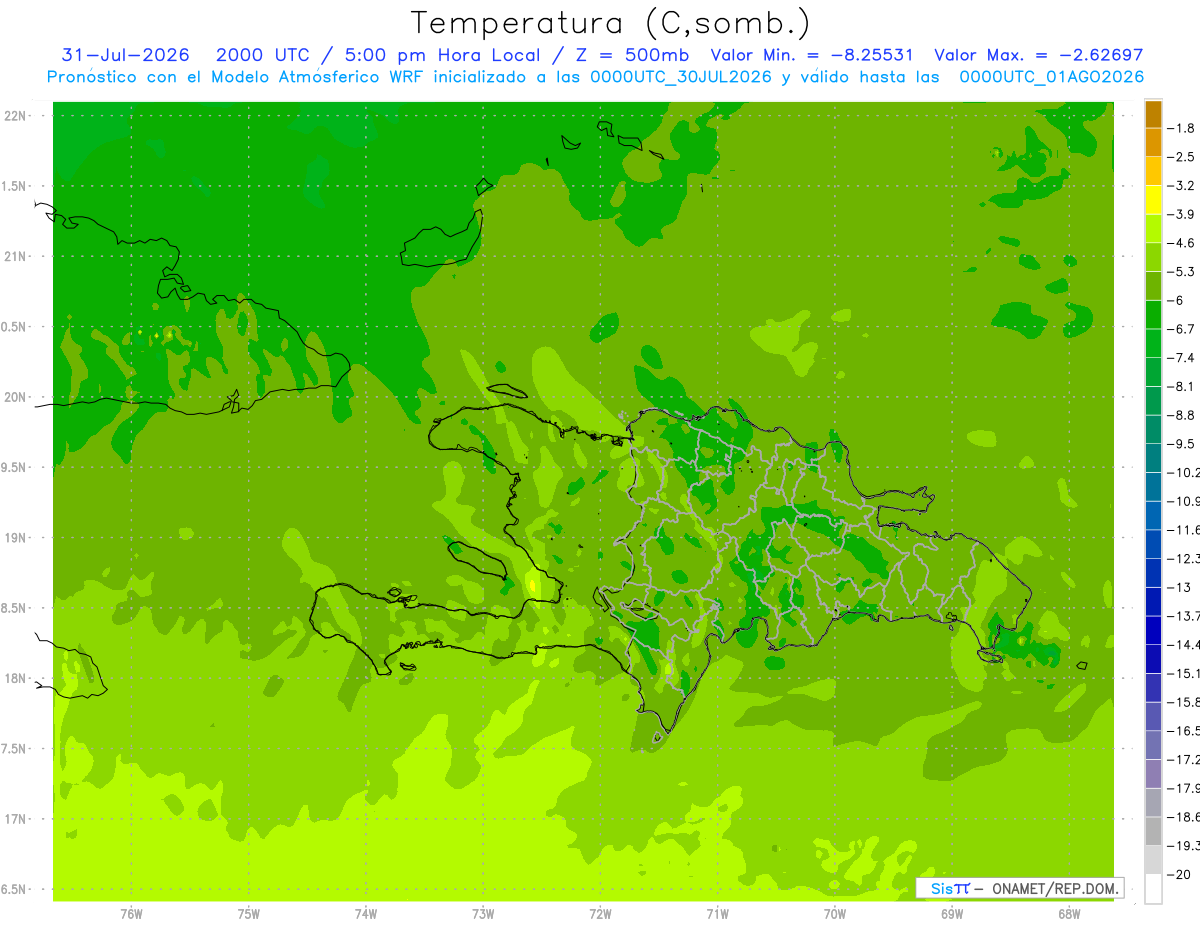Click the "-6.7" color scale value
The width and height of the screenshot is (1200, 927).
[x=1182, y=329]
